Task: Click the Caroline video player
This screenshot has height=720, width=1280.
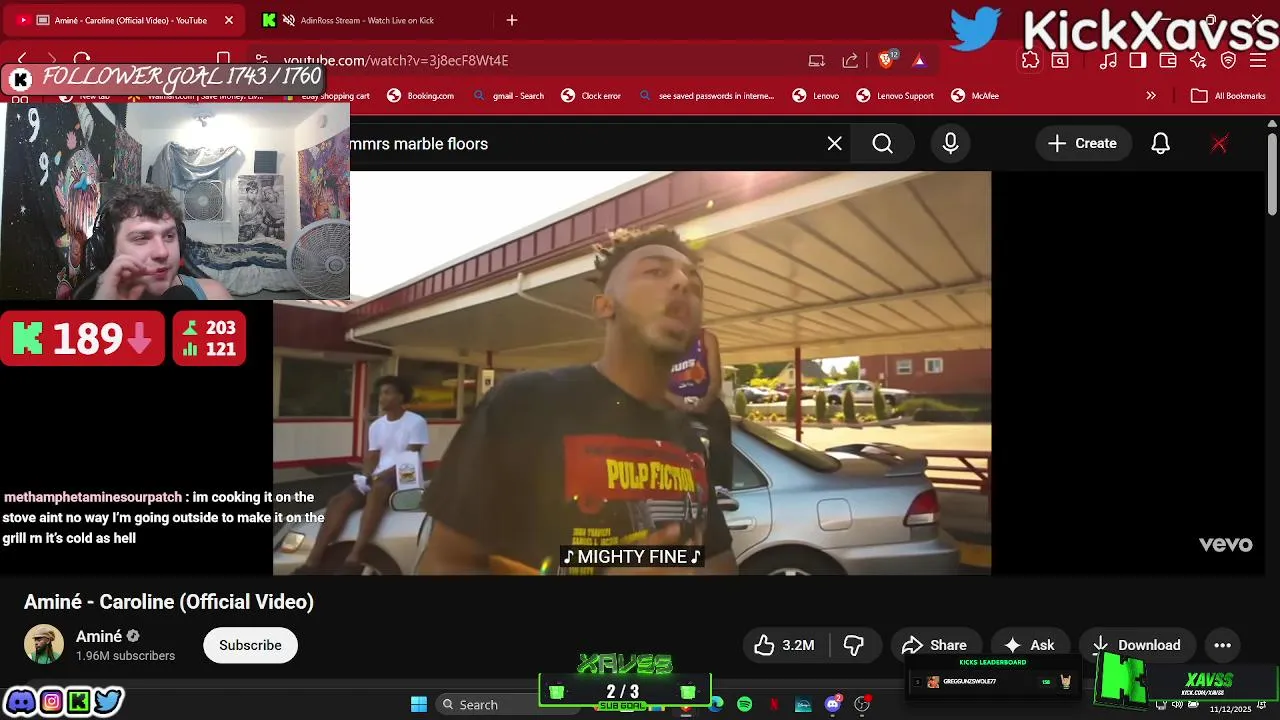Action: pos(632,373)
